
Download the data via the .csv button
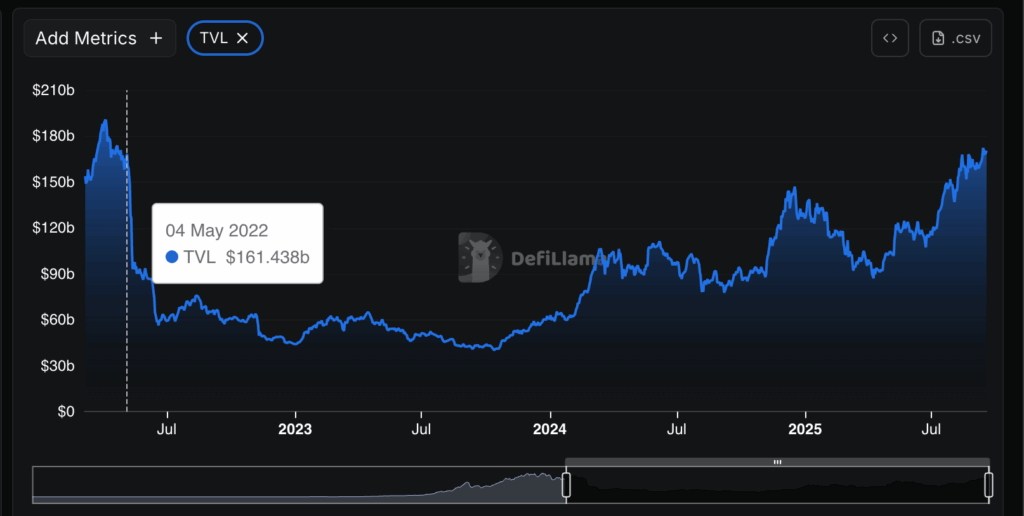click(955, 38)
